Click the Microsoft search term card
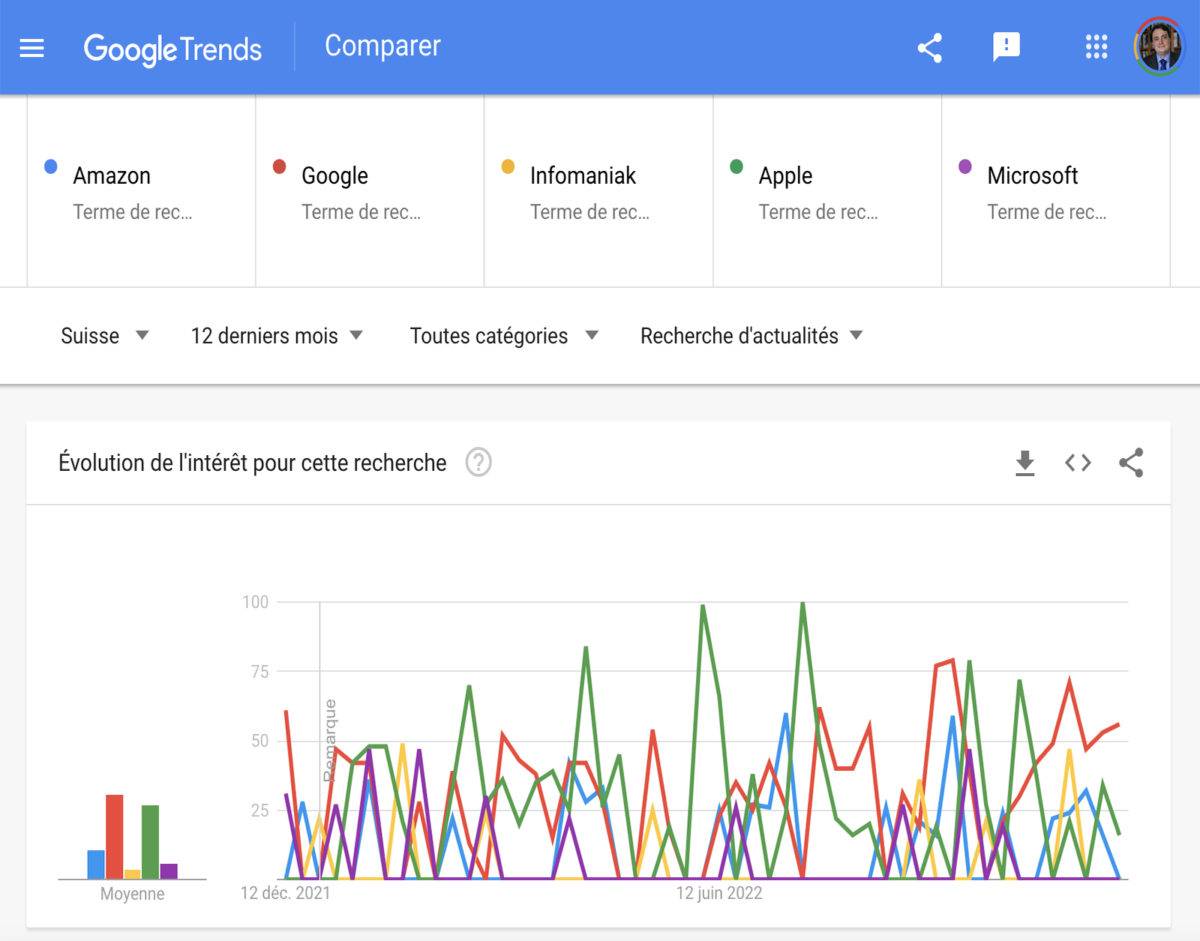 point(1056,192)
